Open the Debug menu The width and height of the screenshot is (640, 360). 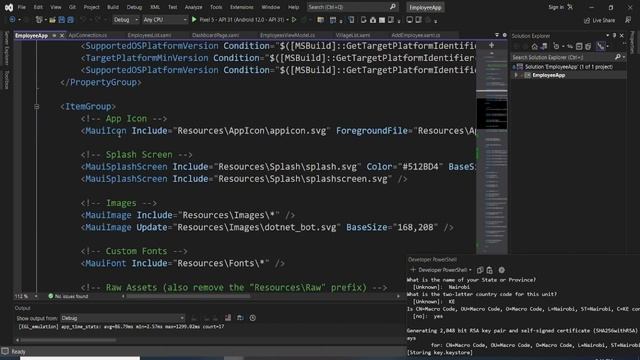coord(134,7)
